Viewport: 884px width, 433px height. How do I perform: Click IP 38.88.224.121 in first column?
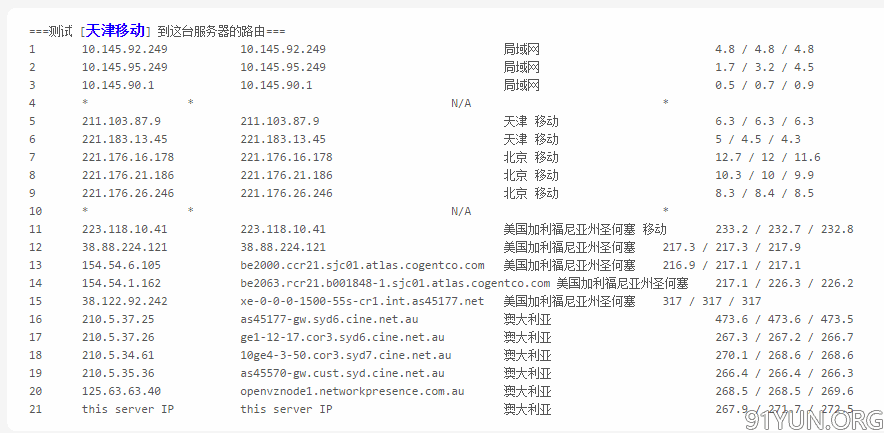click(x=125, y=248)
